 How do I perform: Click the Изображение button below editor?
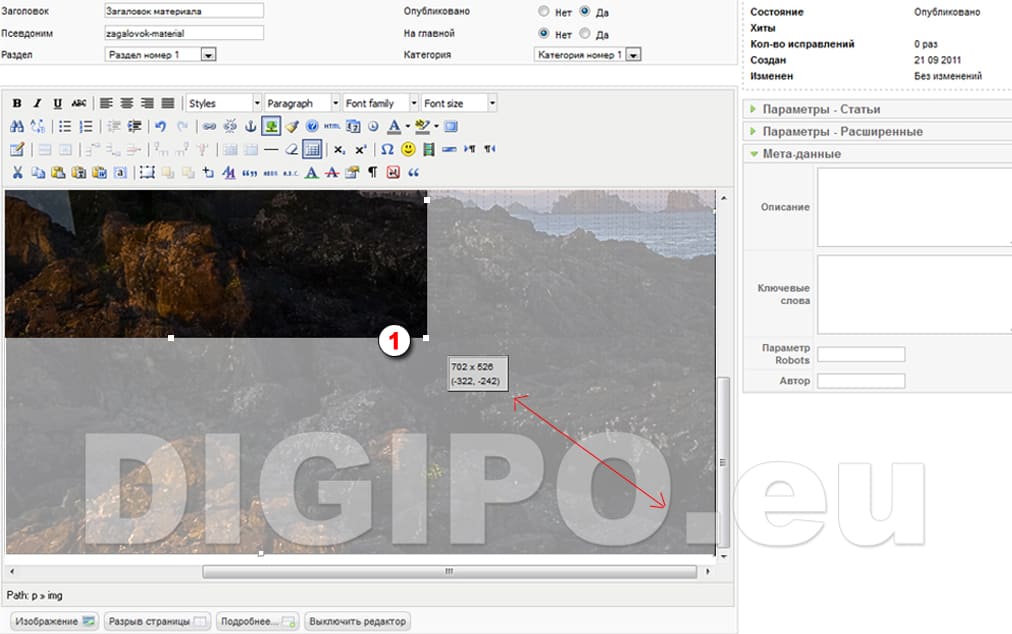[x=54, y=621]
